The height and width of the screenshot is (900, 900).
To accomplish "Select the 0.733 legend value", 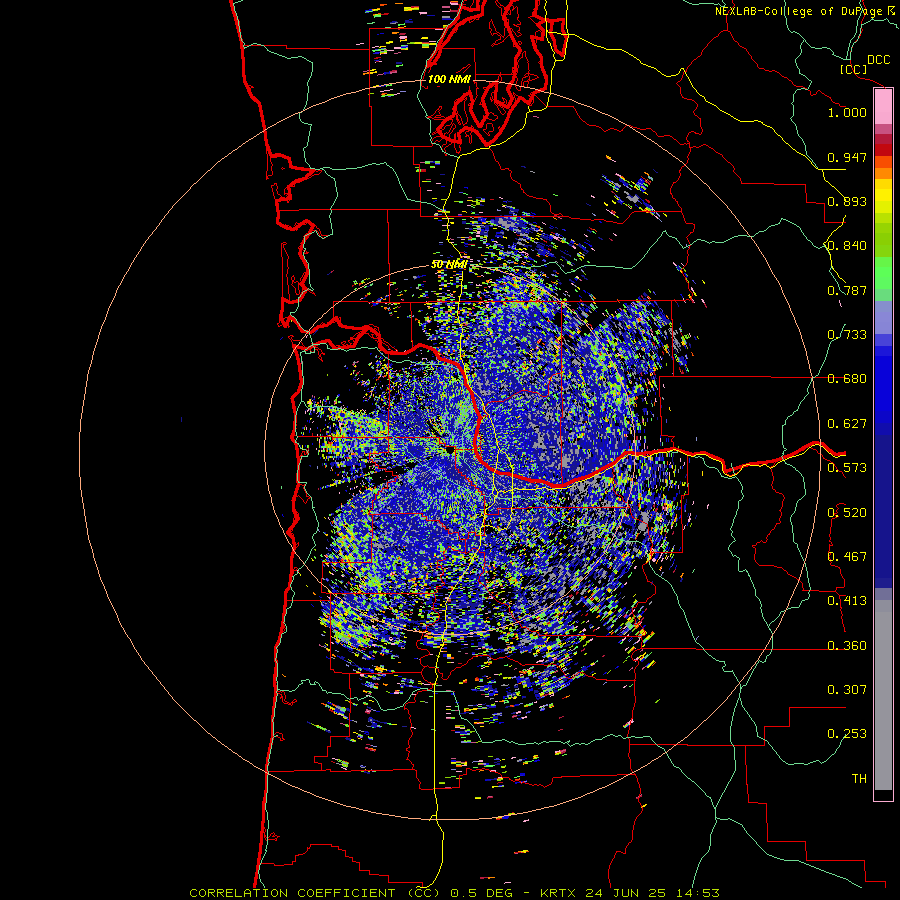I will tap(847, 335).
